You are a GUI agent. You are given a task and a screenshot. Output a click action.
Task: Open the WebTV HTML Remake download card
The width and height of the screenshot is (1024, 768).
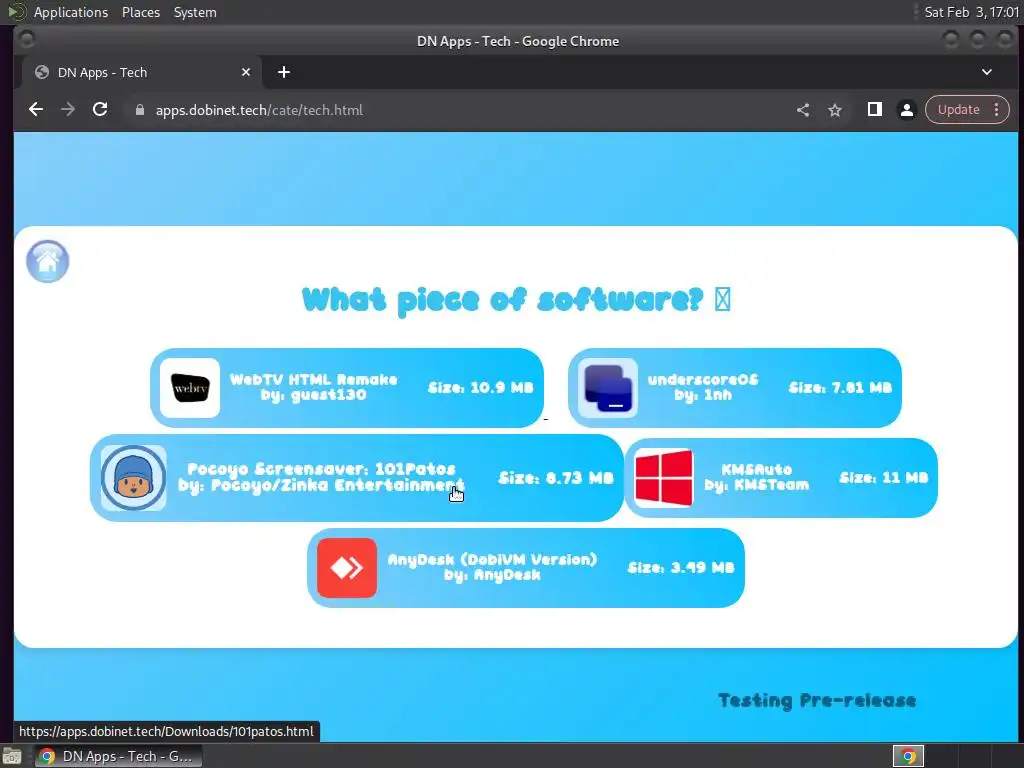[x=347, y=388]
